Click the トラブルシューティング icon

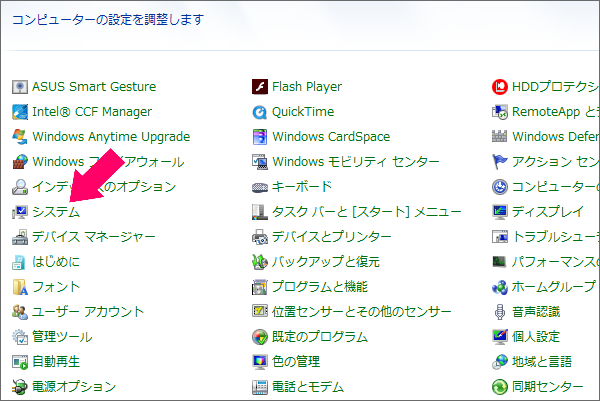tap(500, 237)
